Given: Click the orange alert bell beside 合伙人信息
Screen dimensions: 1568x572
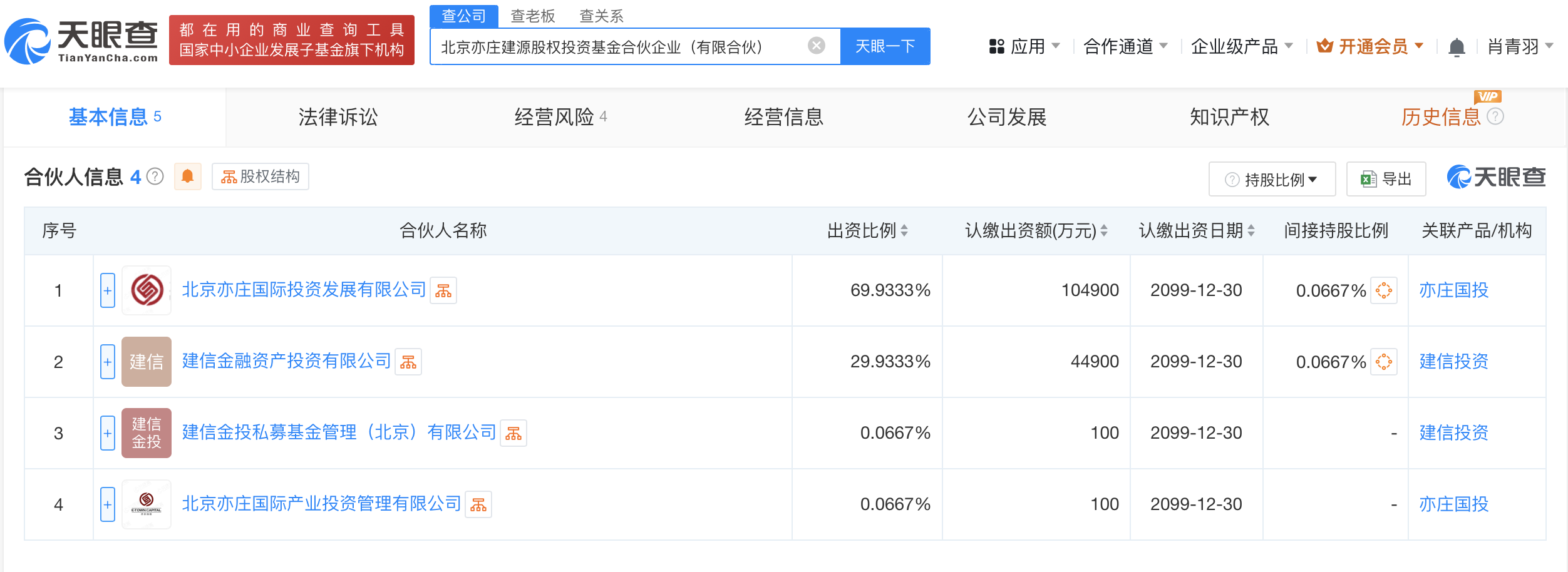Looking at the screenshot, I should tap(187, 176).
